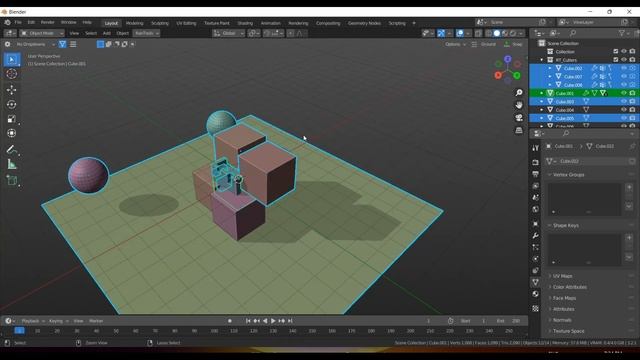Select the Transform tool
This screenshot has height=360, width=640.
tap(12, 133)
